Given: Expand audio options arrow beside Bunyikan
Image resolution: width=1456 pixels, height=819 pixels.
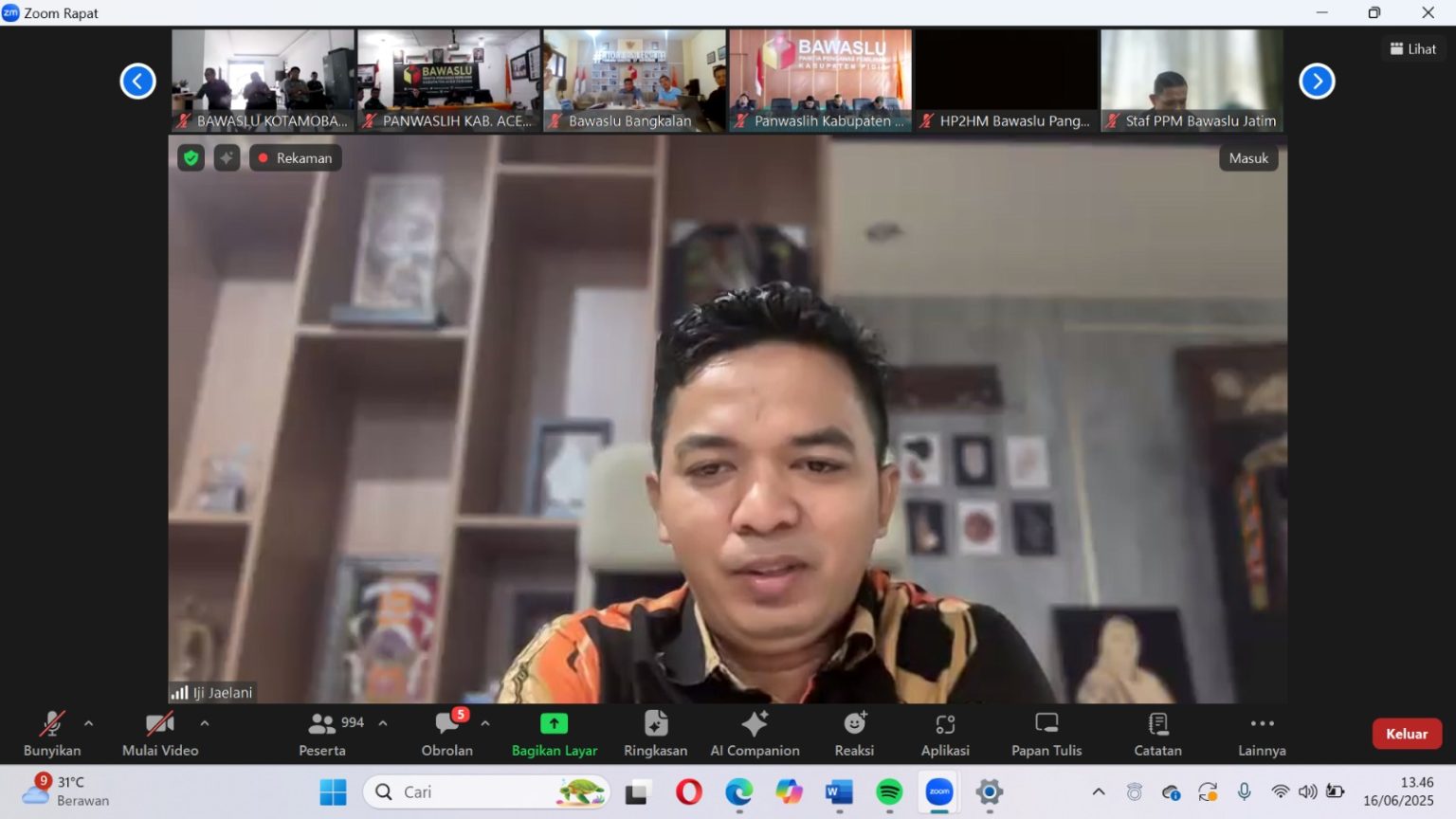Looking at the screenshot, I should [x=89, y=723].
